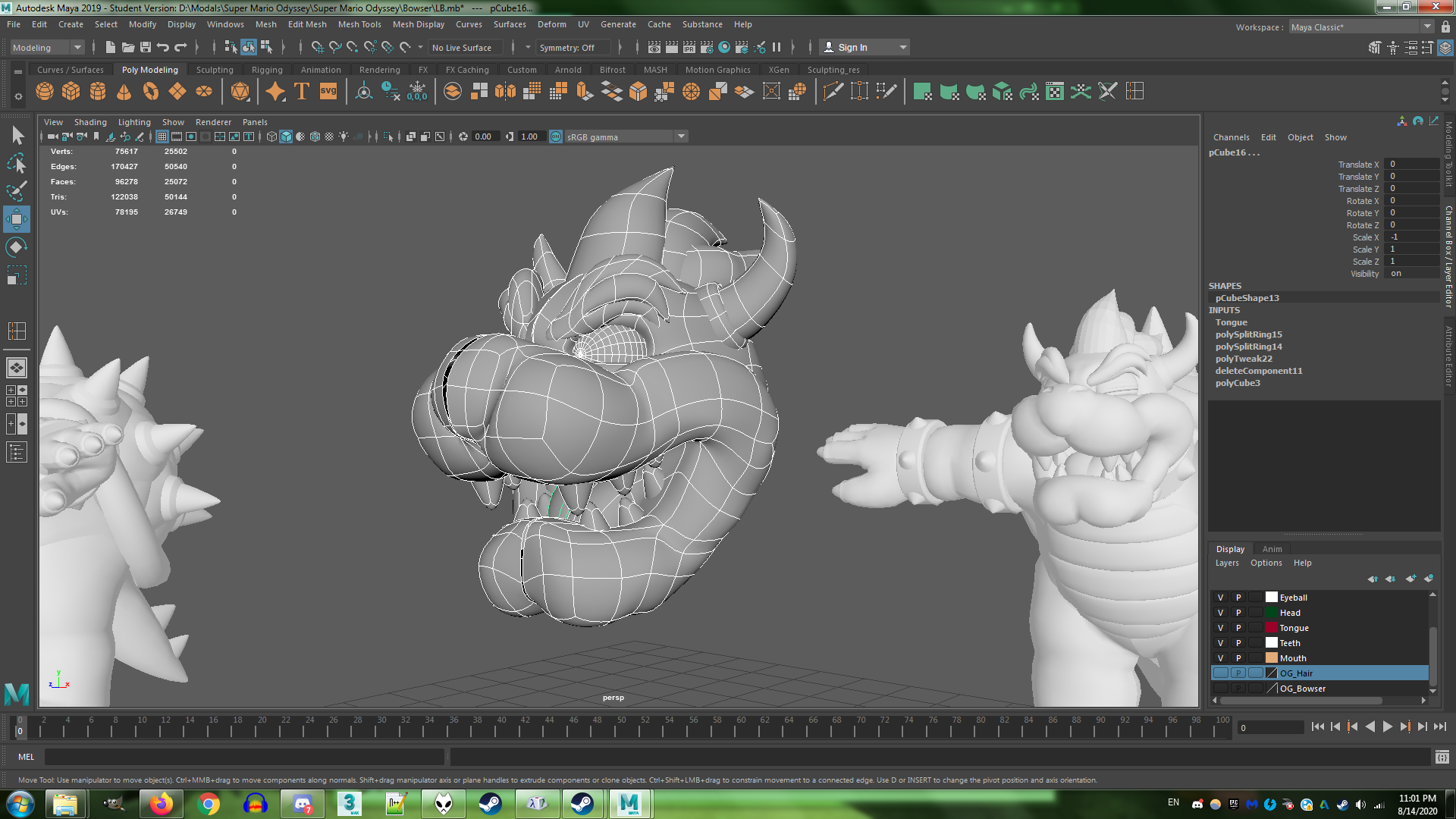Toggle playback P box of Head layer
This screenshot has width=1456, height=819.
pyautogui.click(x=1238, y=613)
